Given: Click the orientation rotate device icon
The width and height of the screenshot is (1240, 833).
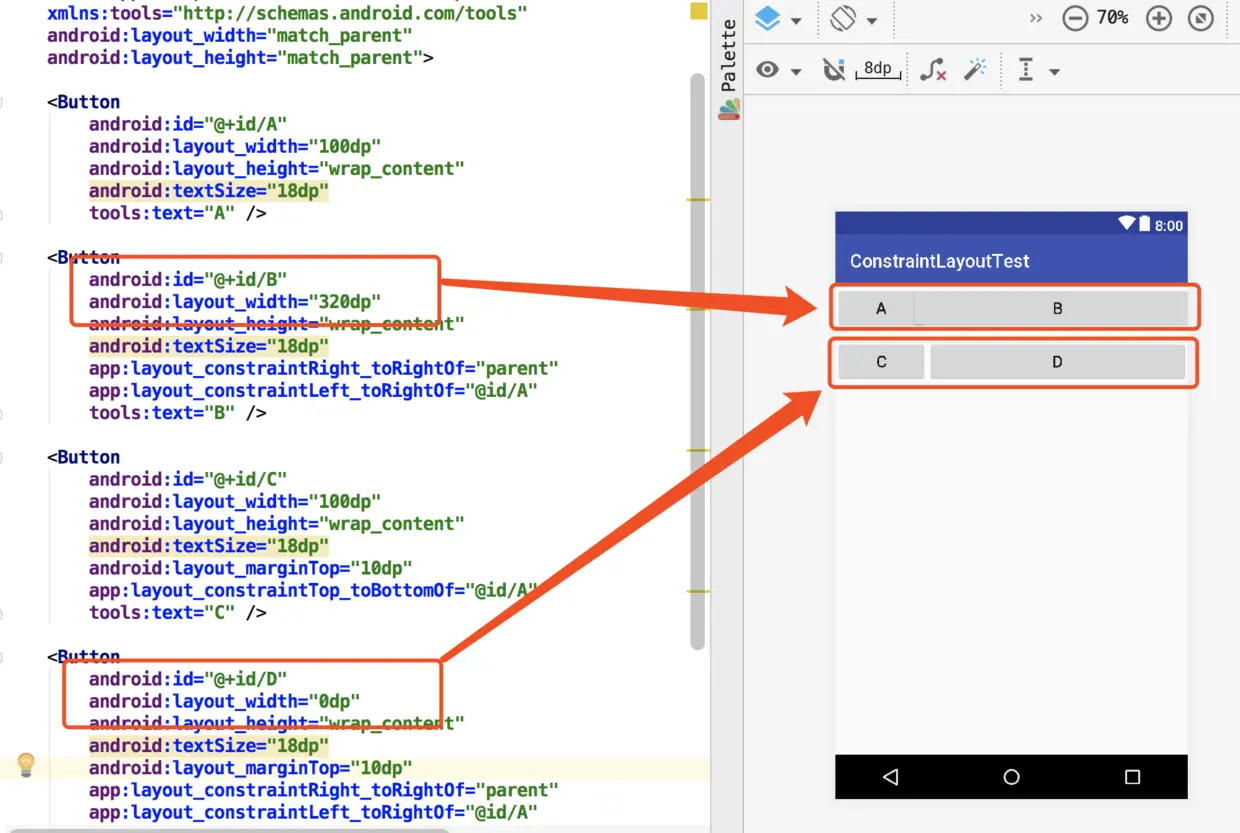Looking at the screenshot, I should (x=843, y=19).
